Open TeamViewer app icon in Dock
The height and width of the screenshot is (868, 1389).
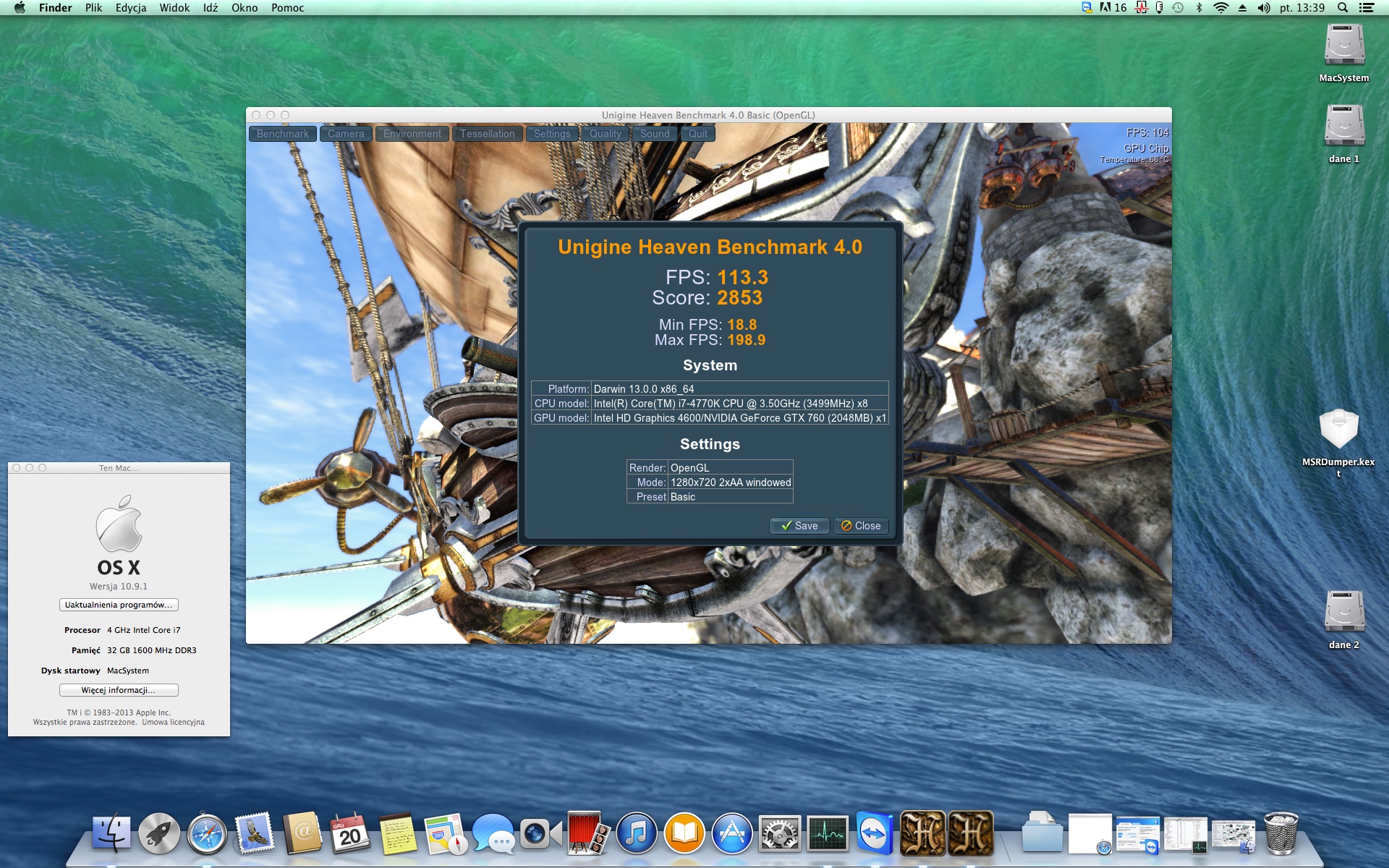[875, 833]
